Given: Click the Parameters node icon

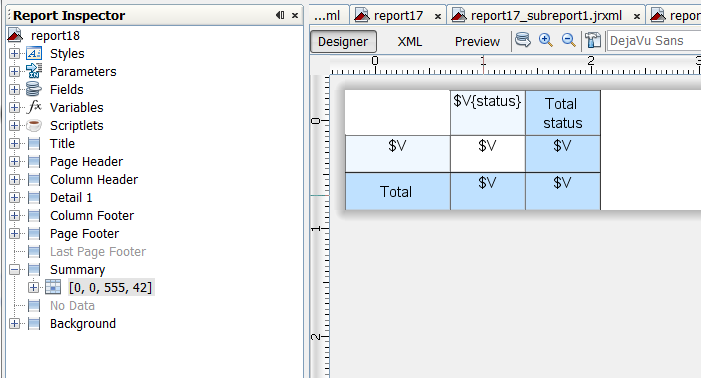Looking at the screenshot, I should click(x=34, y=71).
